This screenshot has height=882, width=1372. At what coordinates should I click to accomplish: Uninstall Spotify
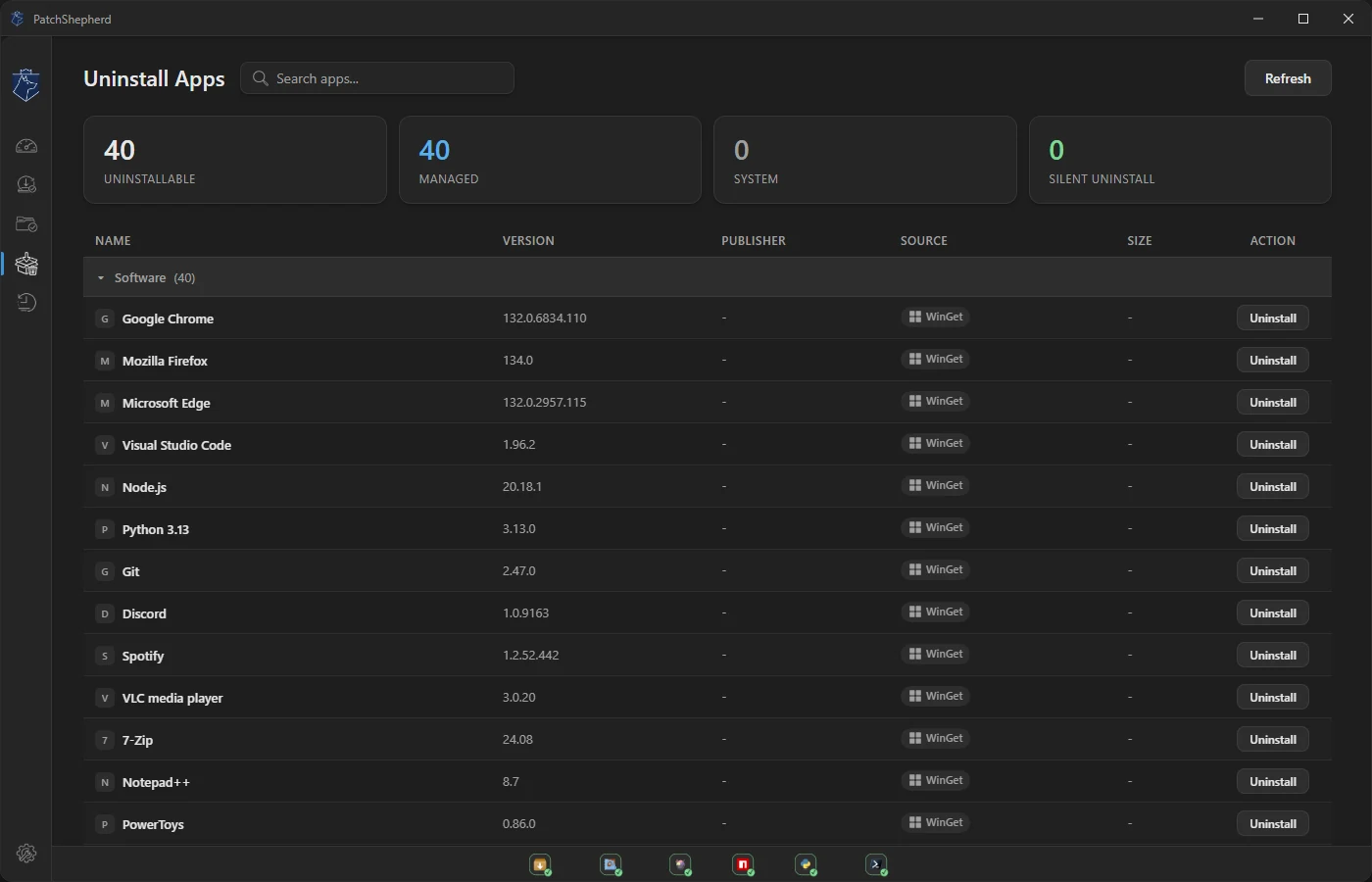(x=1272, y=656)
